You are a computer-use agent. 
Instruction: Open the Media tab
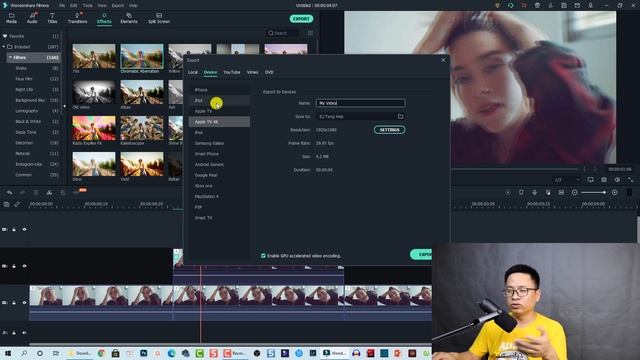click(x=11, y=18)
